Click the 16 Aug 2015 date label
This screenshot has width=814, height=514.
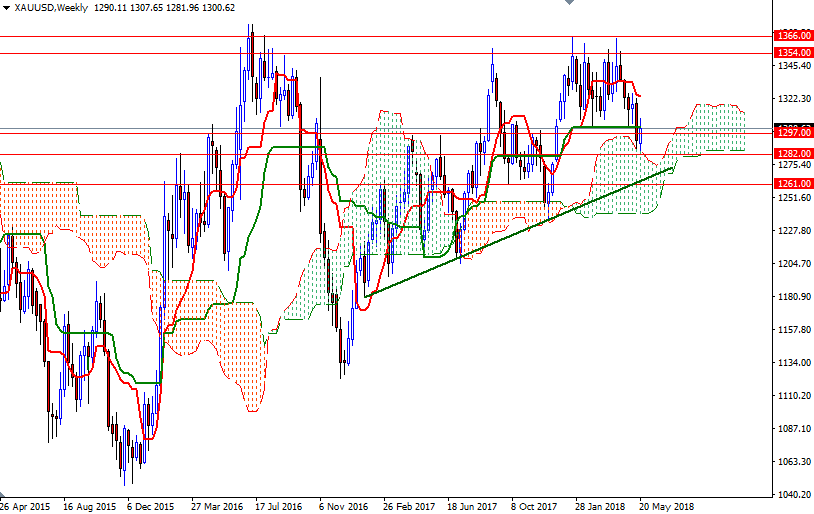[89, 506]
